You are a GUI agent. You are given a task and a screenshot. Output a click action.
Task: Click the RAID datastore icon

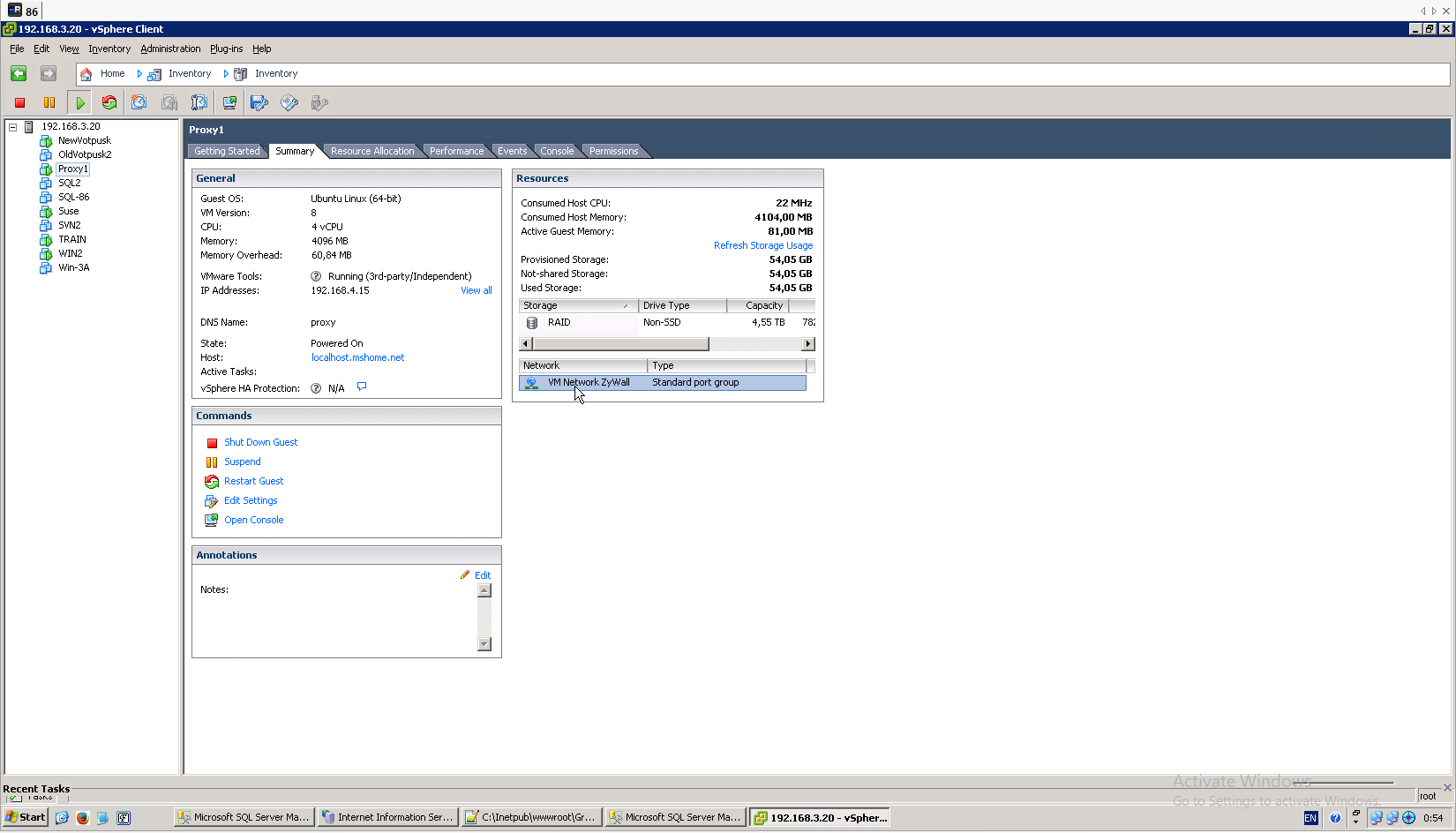pyautogui.click(x=532, y=323)
